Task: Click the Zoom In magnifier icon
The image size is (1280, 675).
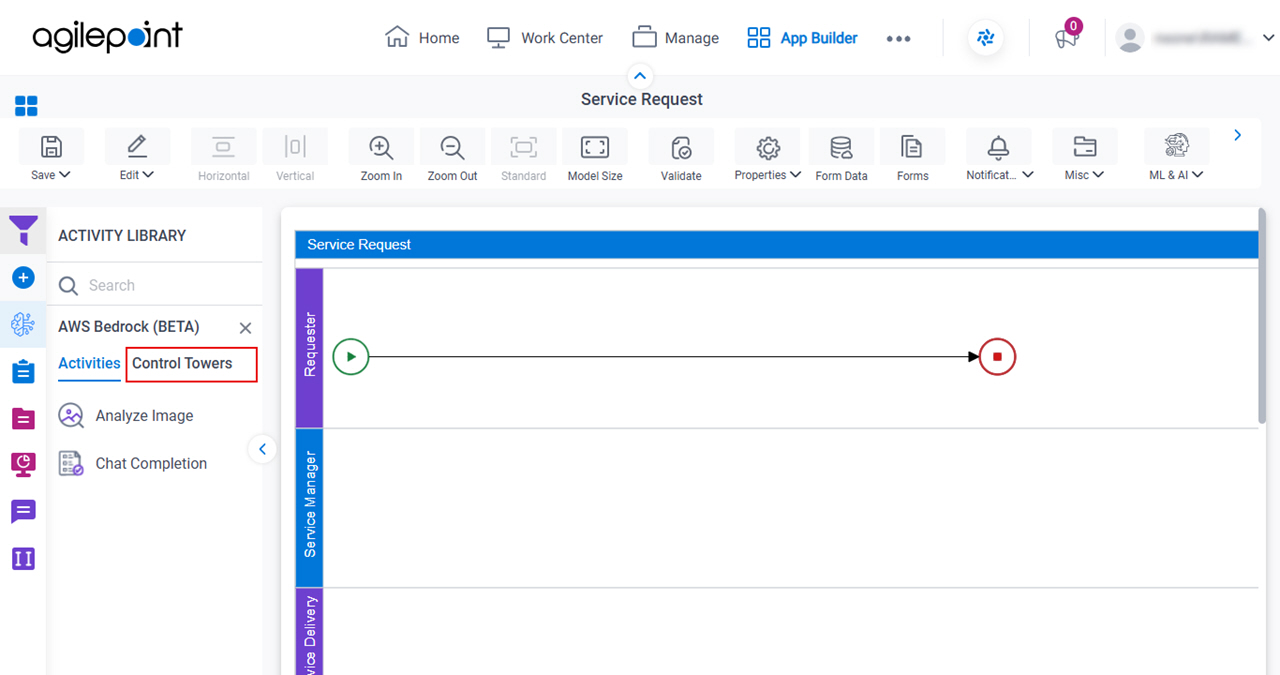Action: tap(381, 148)
